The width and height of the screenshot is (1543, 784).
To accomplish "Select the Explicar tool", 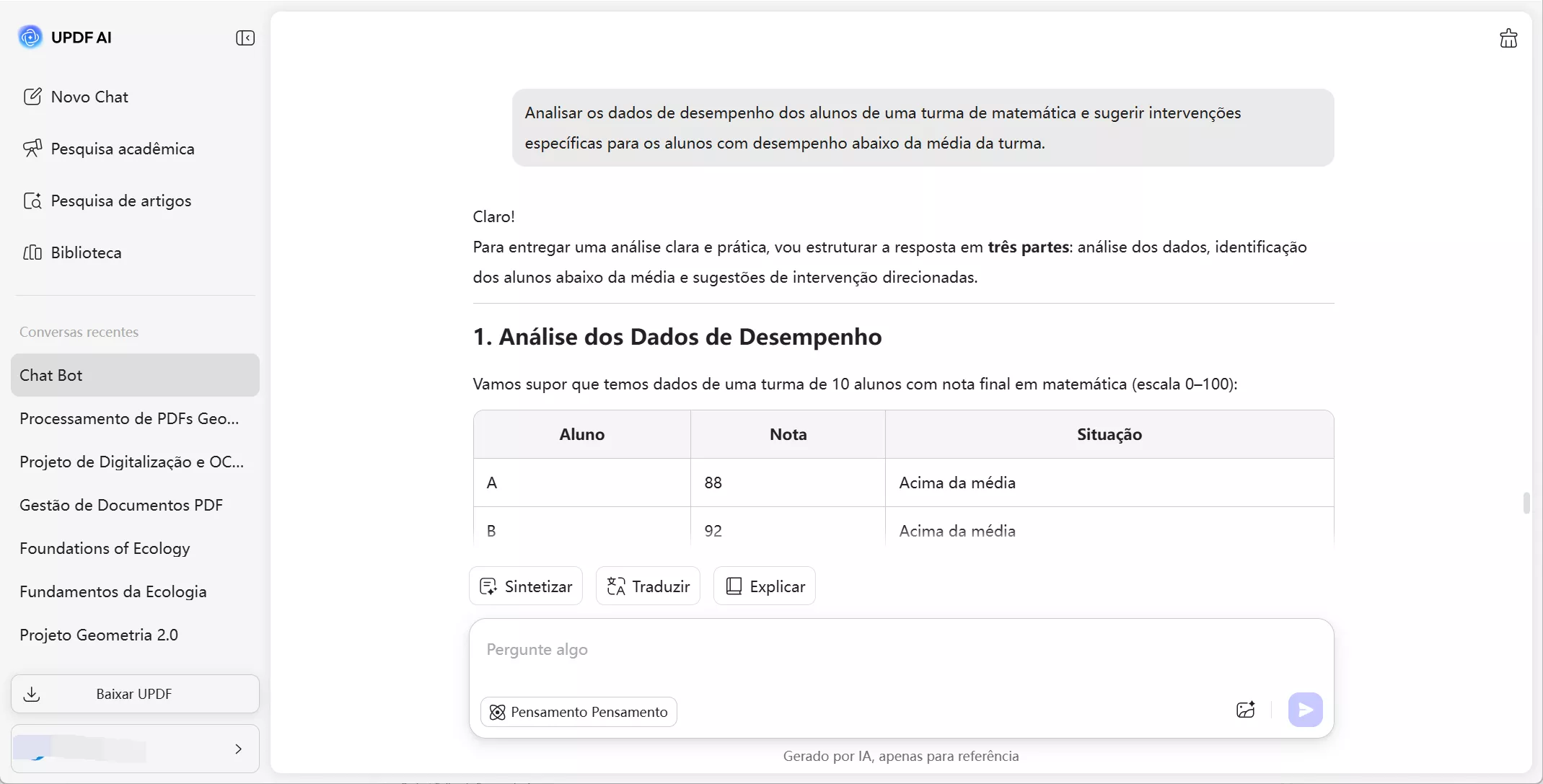I will point(764,586).
